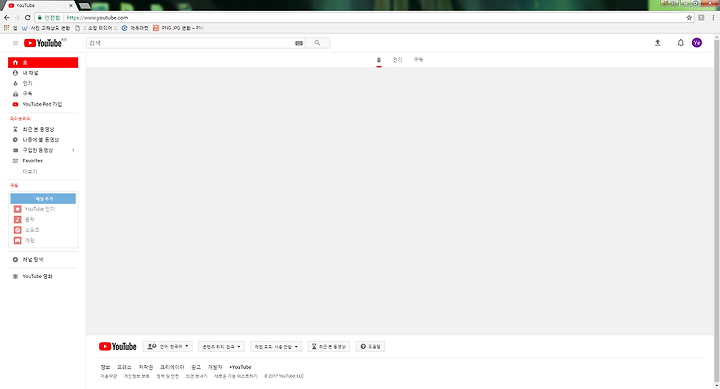The height and width of the screenshot is (389, 720).
Task: Click the footer YouTube logo
Action: [118, 346]
